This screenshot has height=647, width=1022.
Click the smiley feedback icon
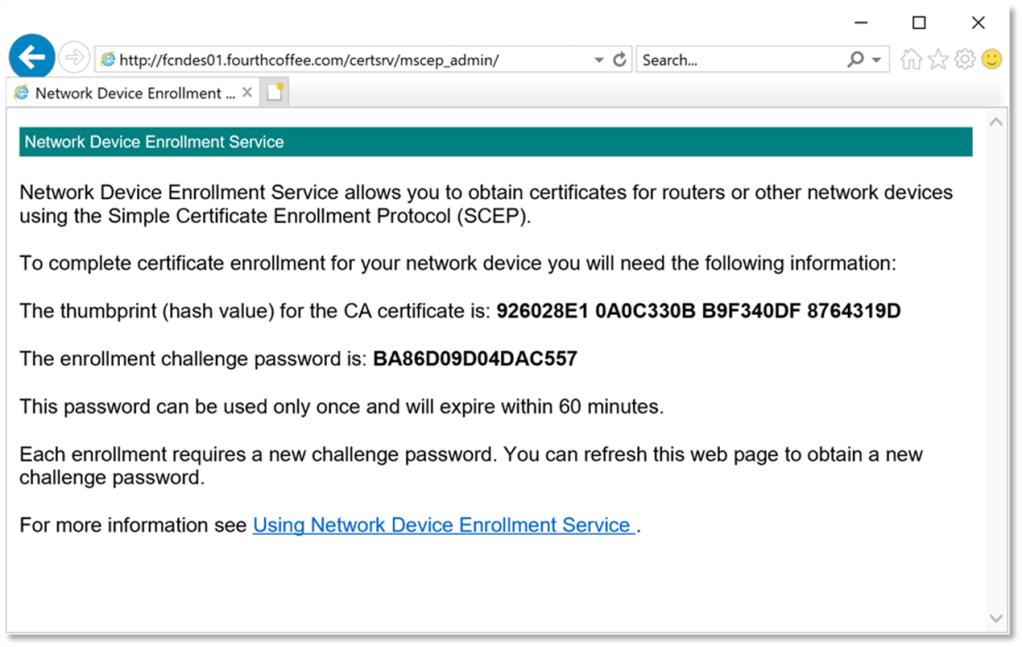coord(991,60)
